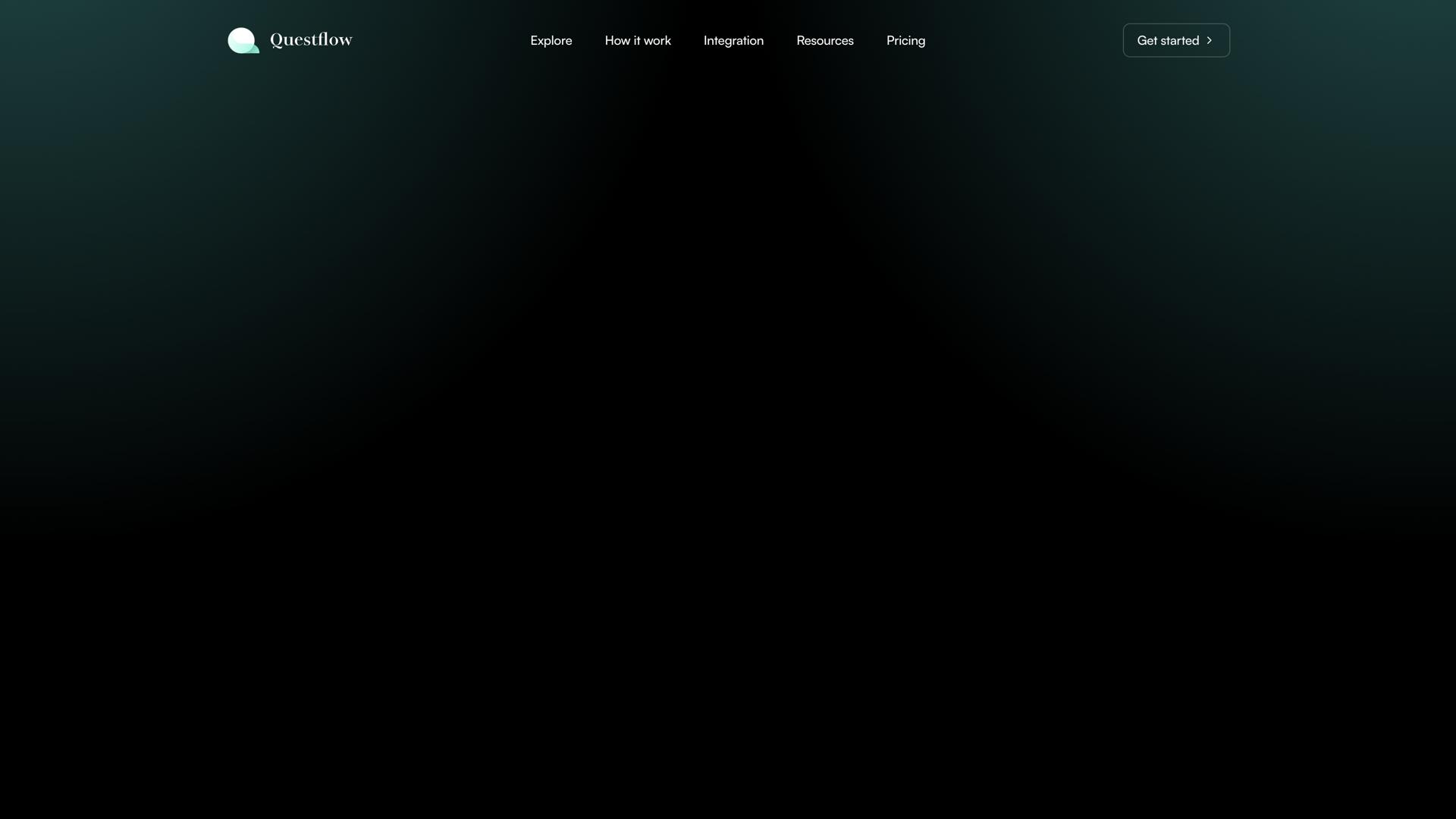Screen dimensions: 1456x819
Task: Select Pricing in the top navigation
Action: [905, 40]
